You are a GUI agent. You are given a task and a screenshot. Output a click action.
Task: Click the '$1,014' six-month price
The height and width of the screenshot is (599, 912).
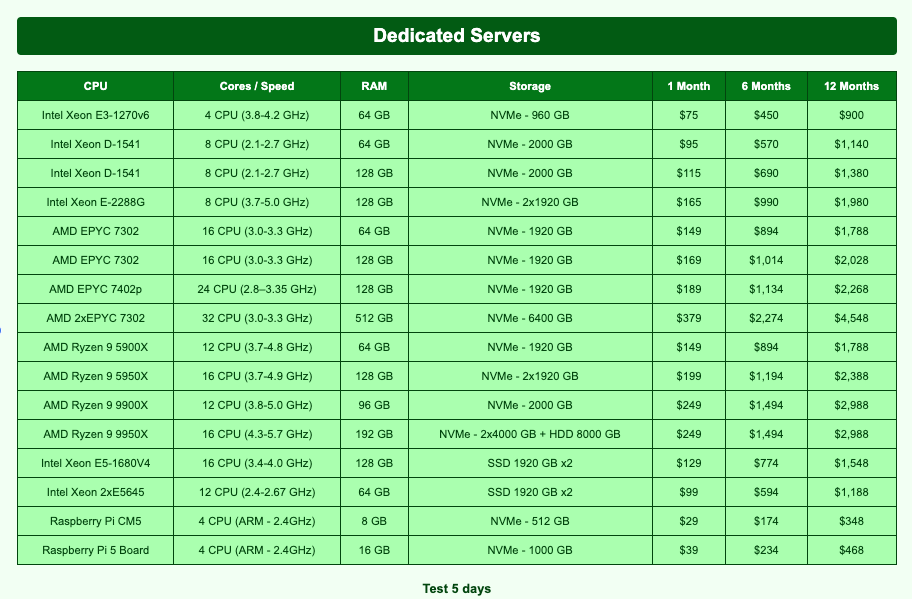766,260
